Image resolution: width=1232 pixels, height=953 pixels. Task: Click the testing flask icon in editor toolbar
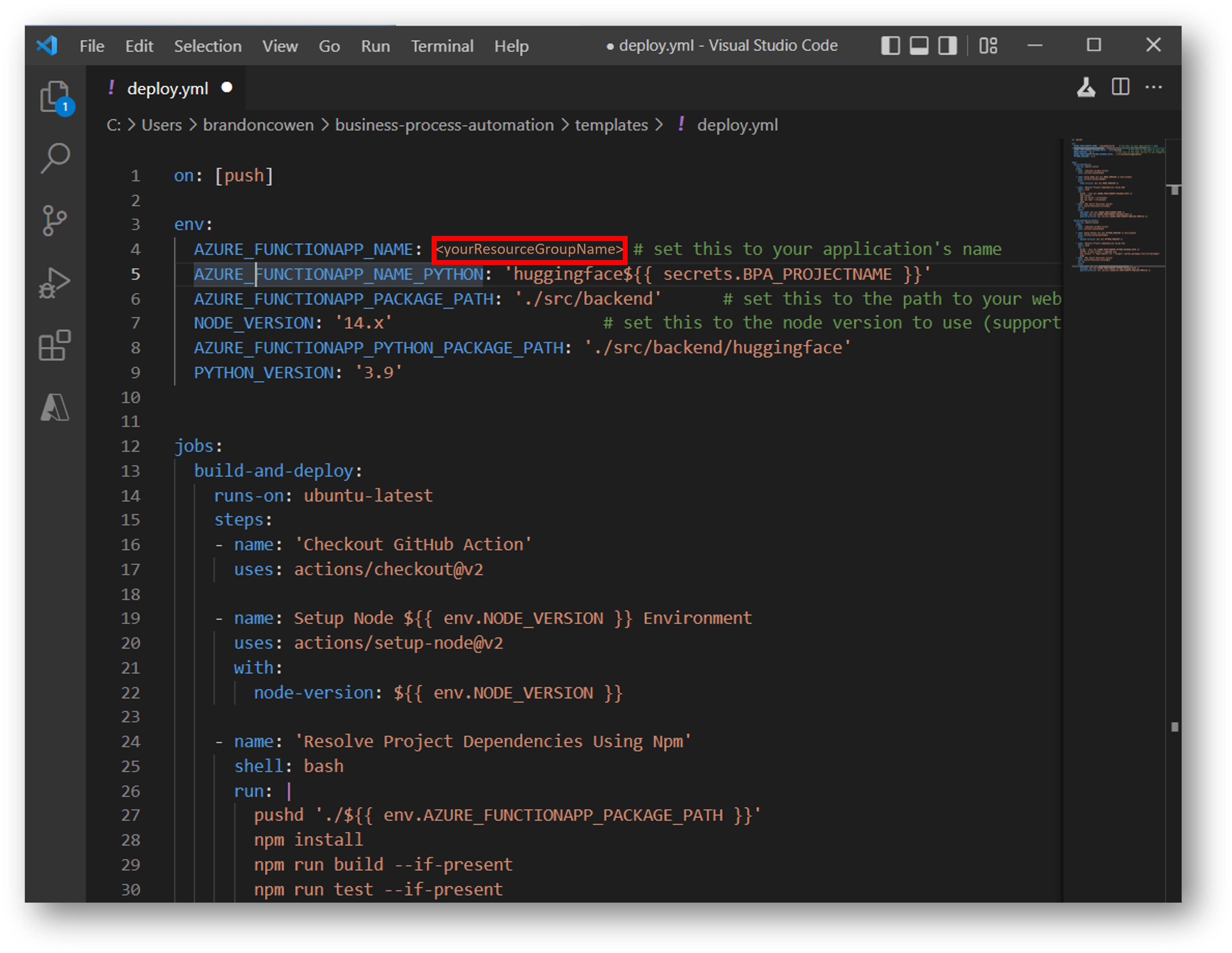[x=1086, y=88]
